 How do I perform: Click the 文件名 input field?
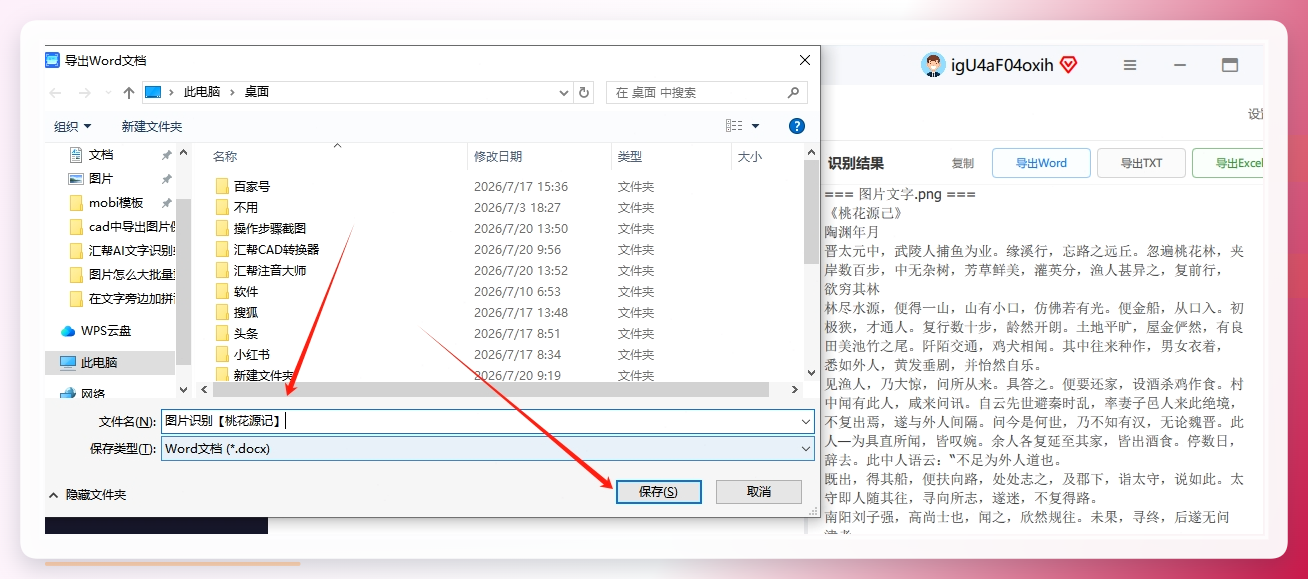pyautogui.click(x=488, y=422)
